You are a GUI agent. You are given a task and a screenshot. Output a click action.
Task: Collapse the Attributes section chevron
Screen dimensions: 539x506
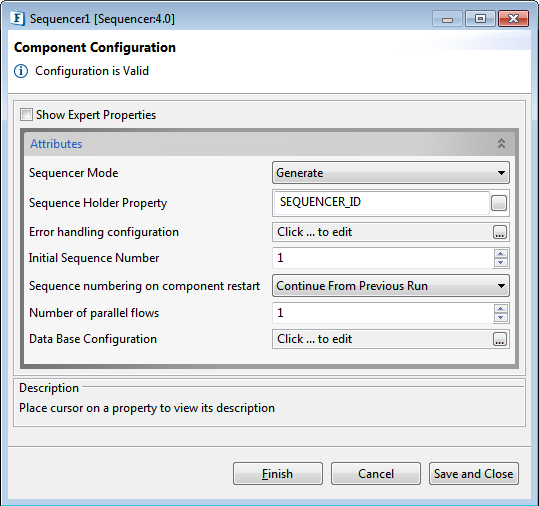pos(501,143)
